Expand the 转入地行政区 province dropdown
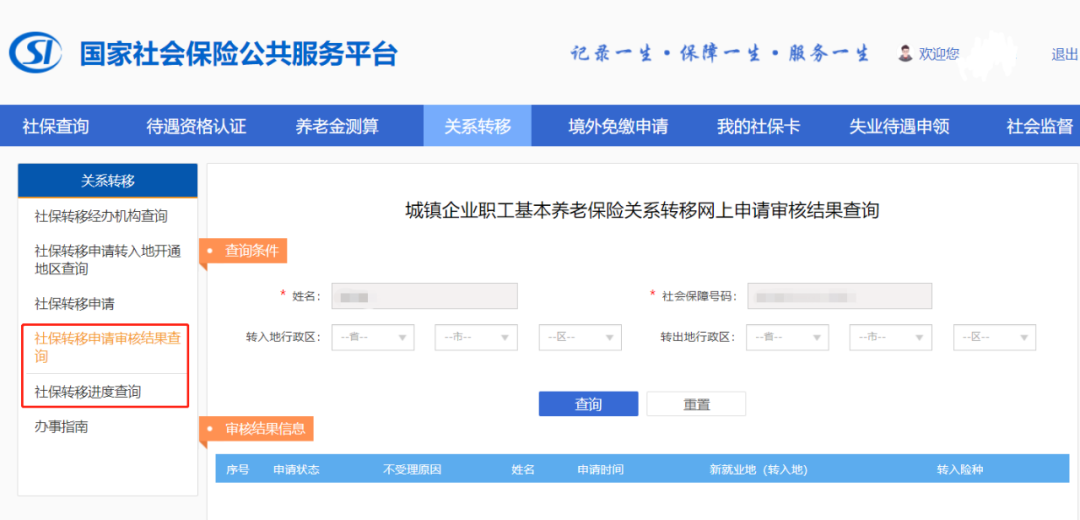Screen dimensions: 1080x520 click(x=373, y=337)
